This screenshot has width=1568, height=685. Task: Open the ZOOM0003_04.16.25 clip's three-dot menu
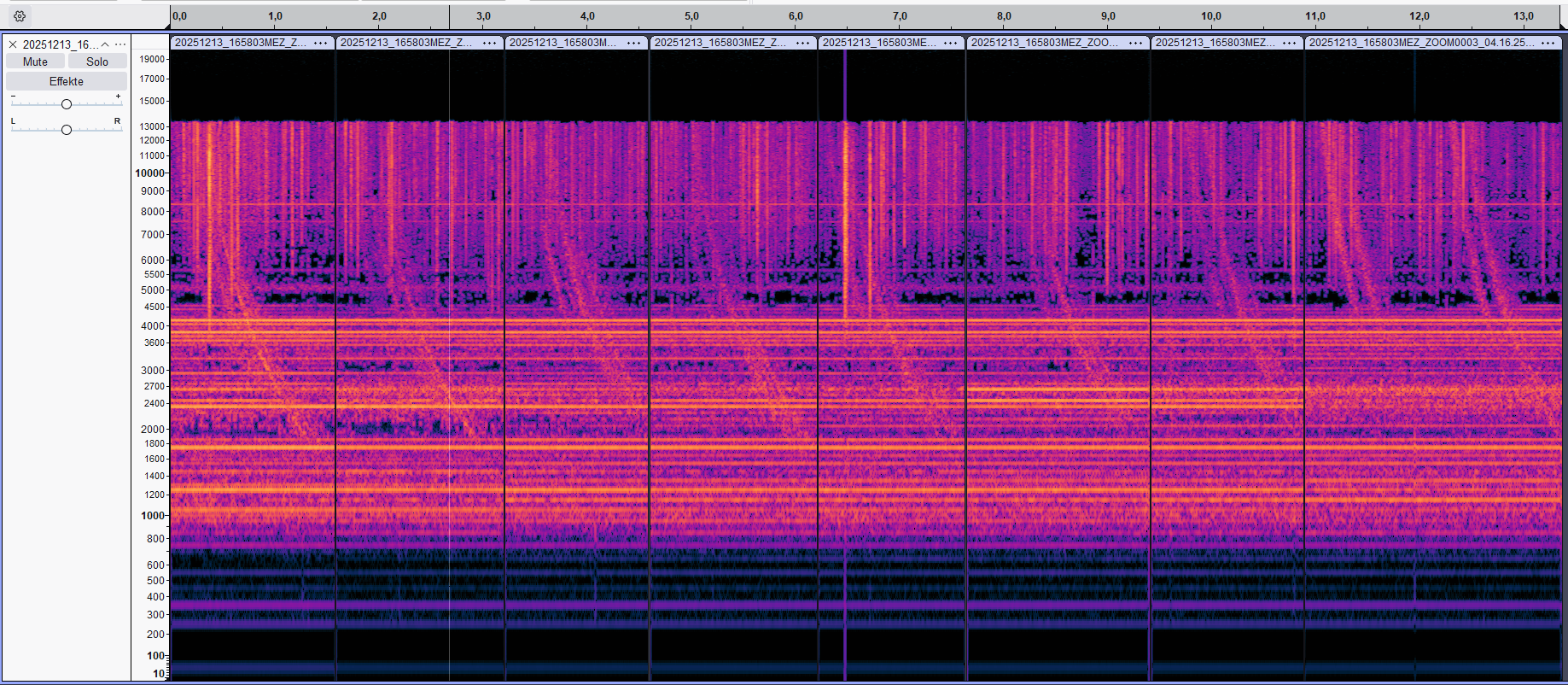[1548, 43]
